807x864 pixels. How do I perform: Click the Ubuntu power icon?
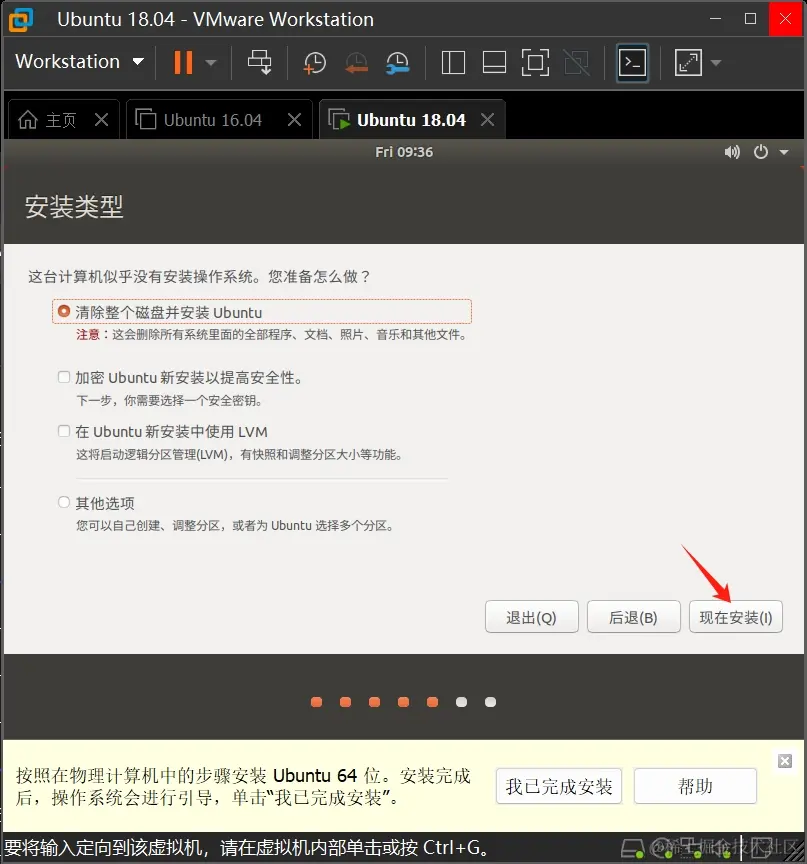(x=761, y=152)
